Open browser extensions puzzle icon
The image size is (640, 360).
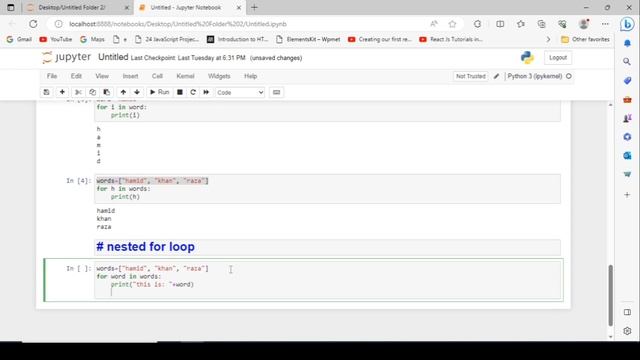click(478, 24)
